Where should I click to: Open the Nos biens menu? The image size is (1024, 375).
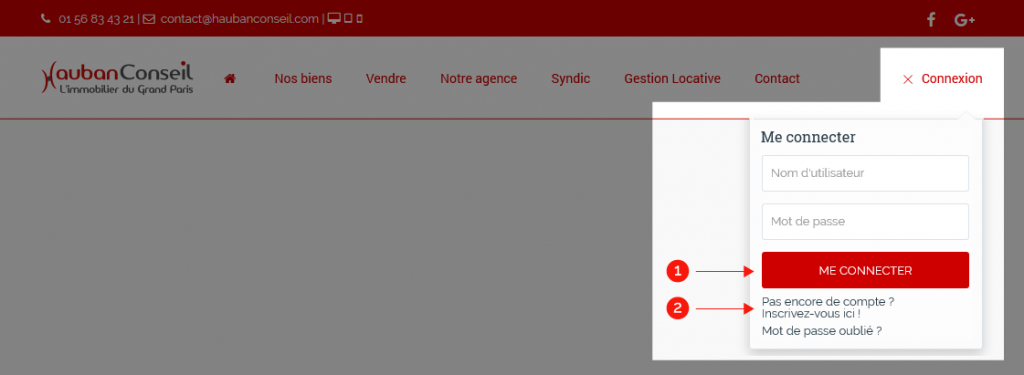point(303,79)
